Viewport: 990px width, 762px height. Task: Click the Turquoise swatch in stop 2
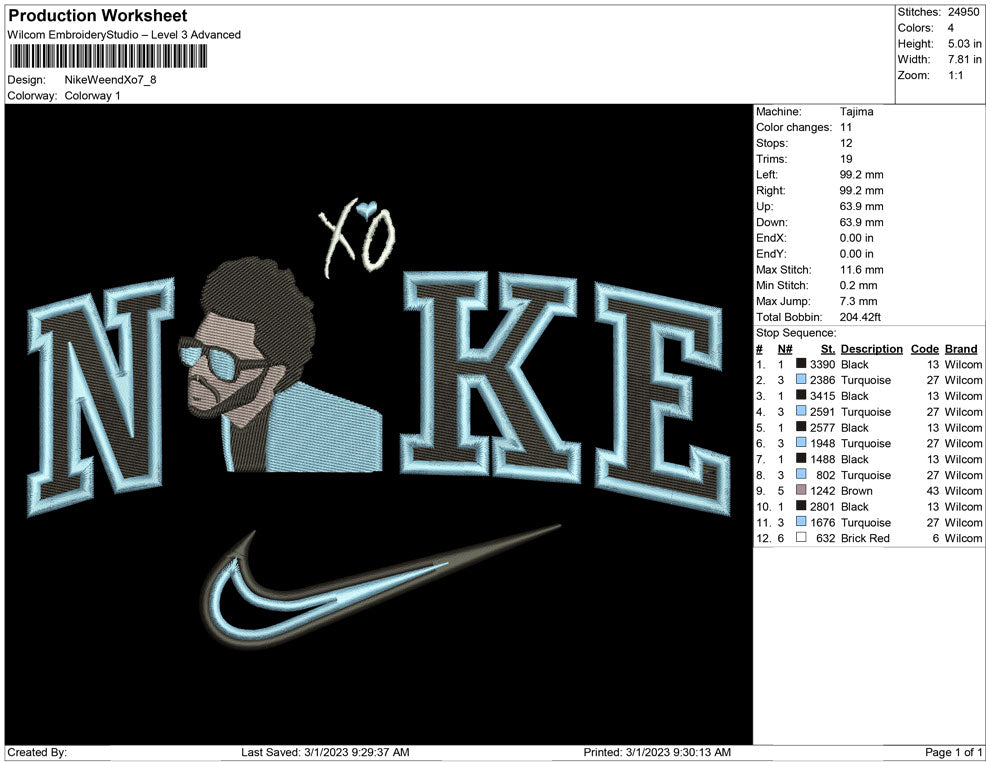801,379
